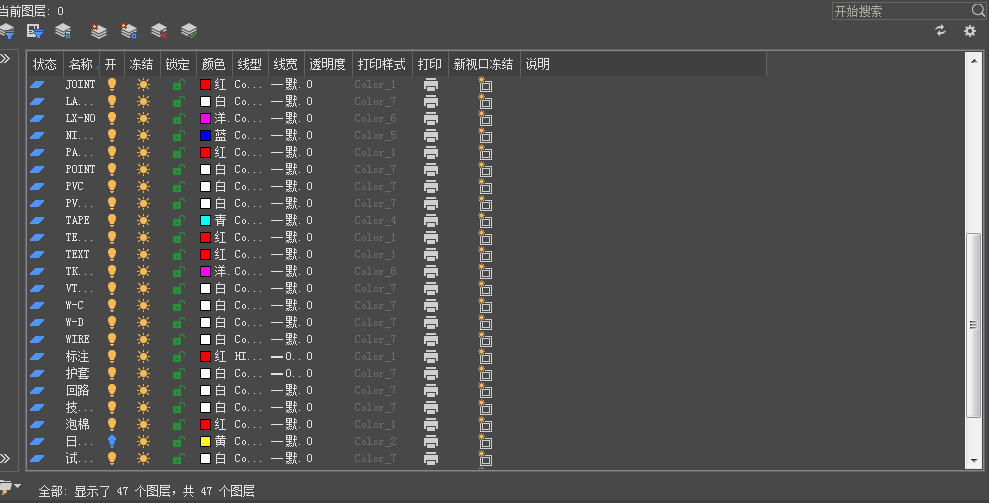
Task: Click the New Layer toolbar icon
Action: [99, 31]
